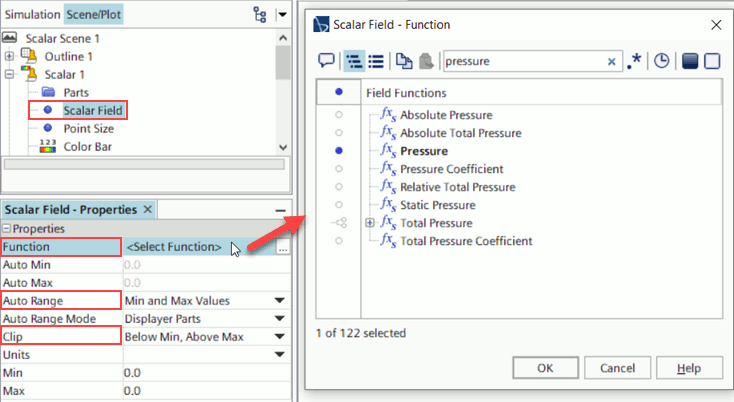Switch to the Scene/Plot tab
Image resolution: width=734 pixels, height=402 pixels.
[x=95, y=14]
